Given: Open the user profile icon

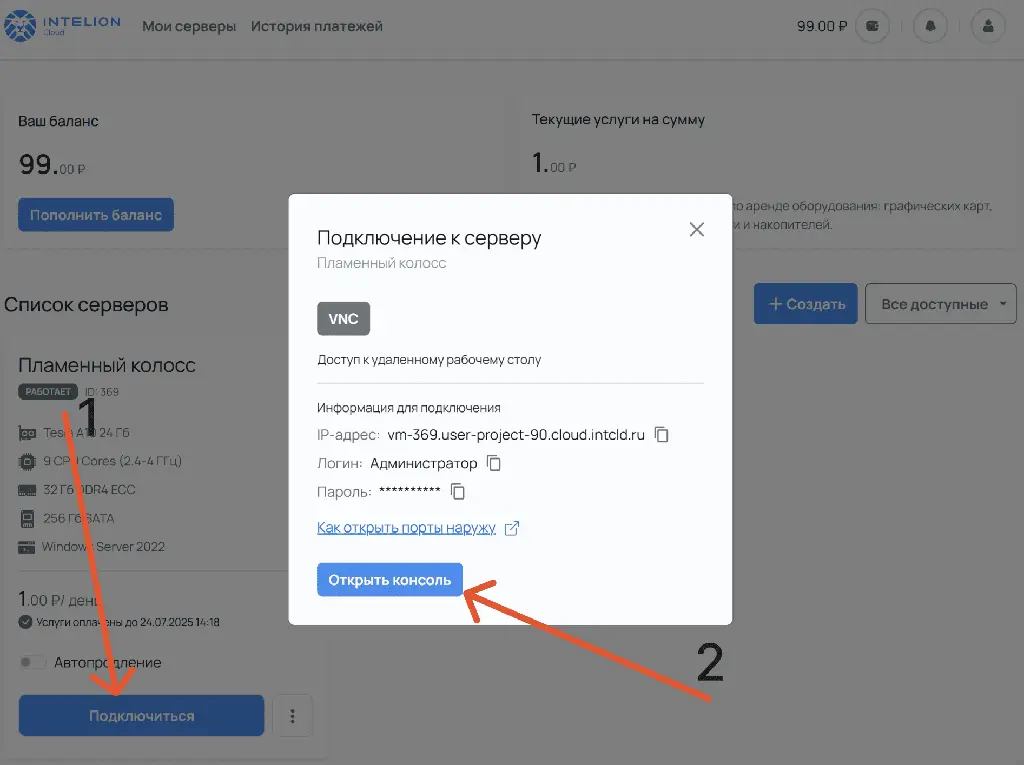Looking at the screenshot, I should coord(988,27).
